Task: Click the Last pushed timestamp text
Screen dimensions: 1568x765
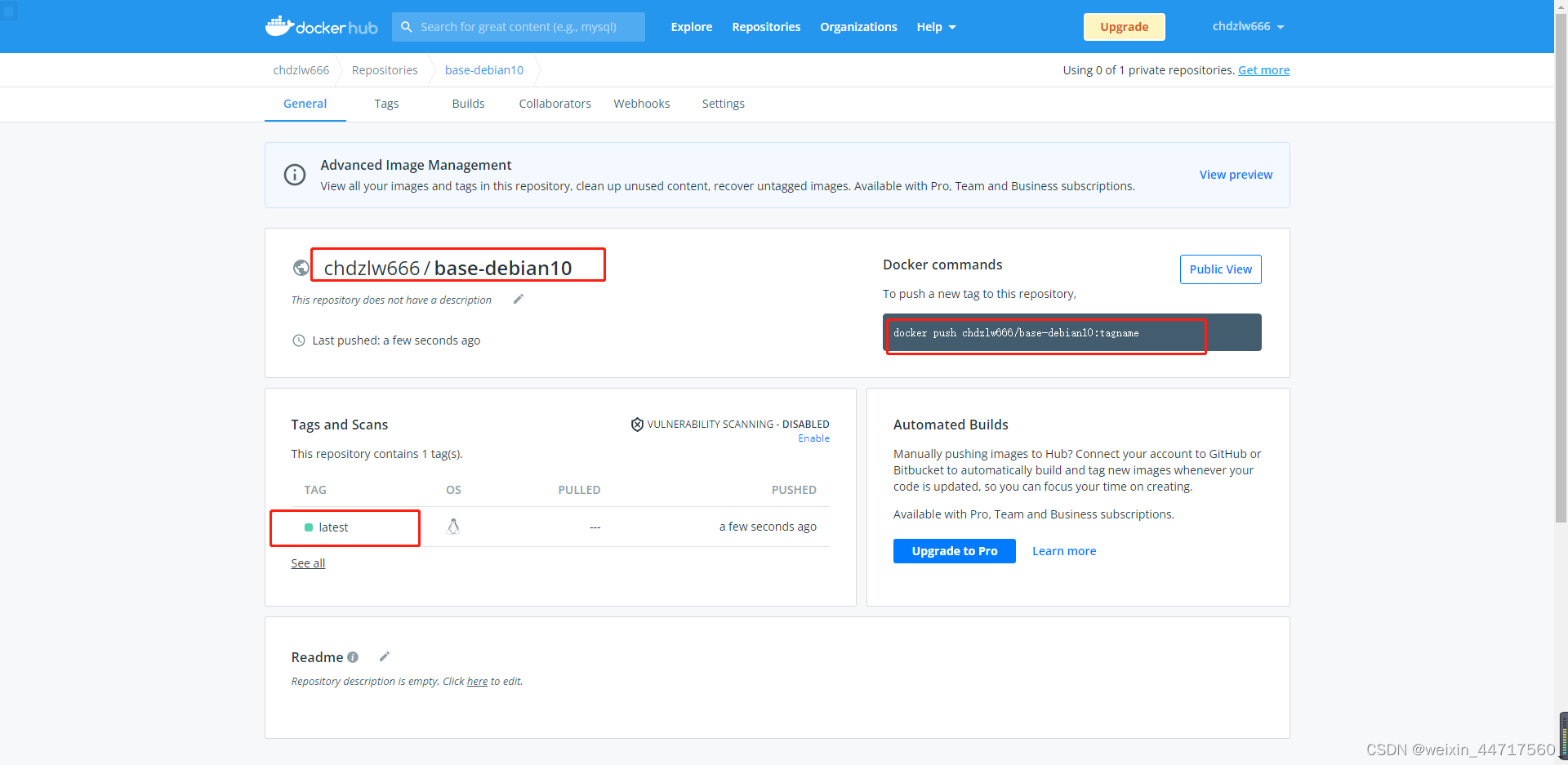Action: [x=396, y=340]
